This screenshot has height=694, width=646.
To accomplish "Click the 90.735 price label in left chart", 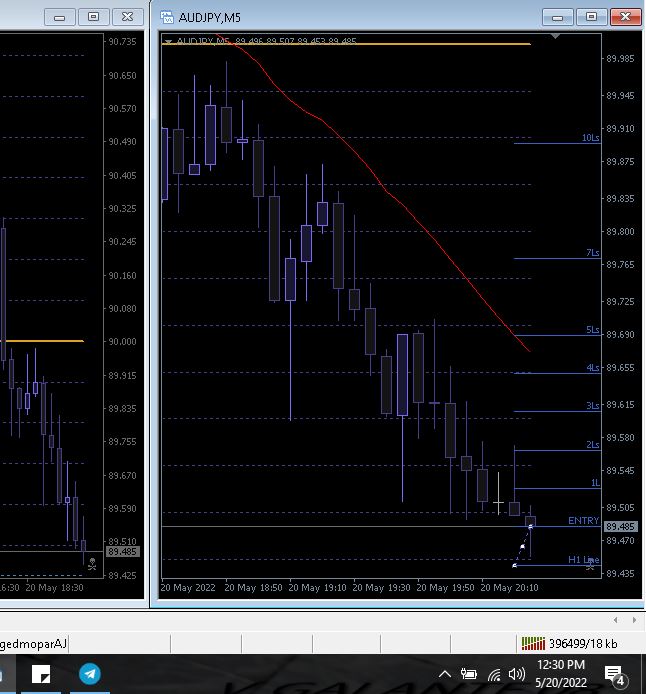I will 123,42.
